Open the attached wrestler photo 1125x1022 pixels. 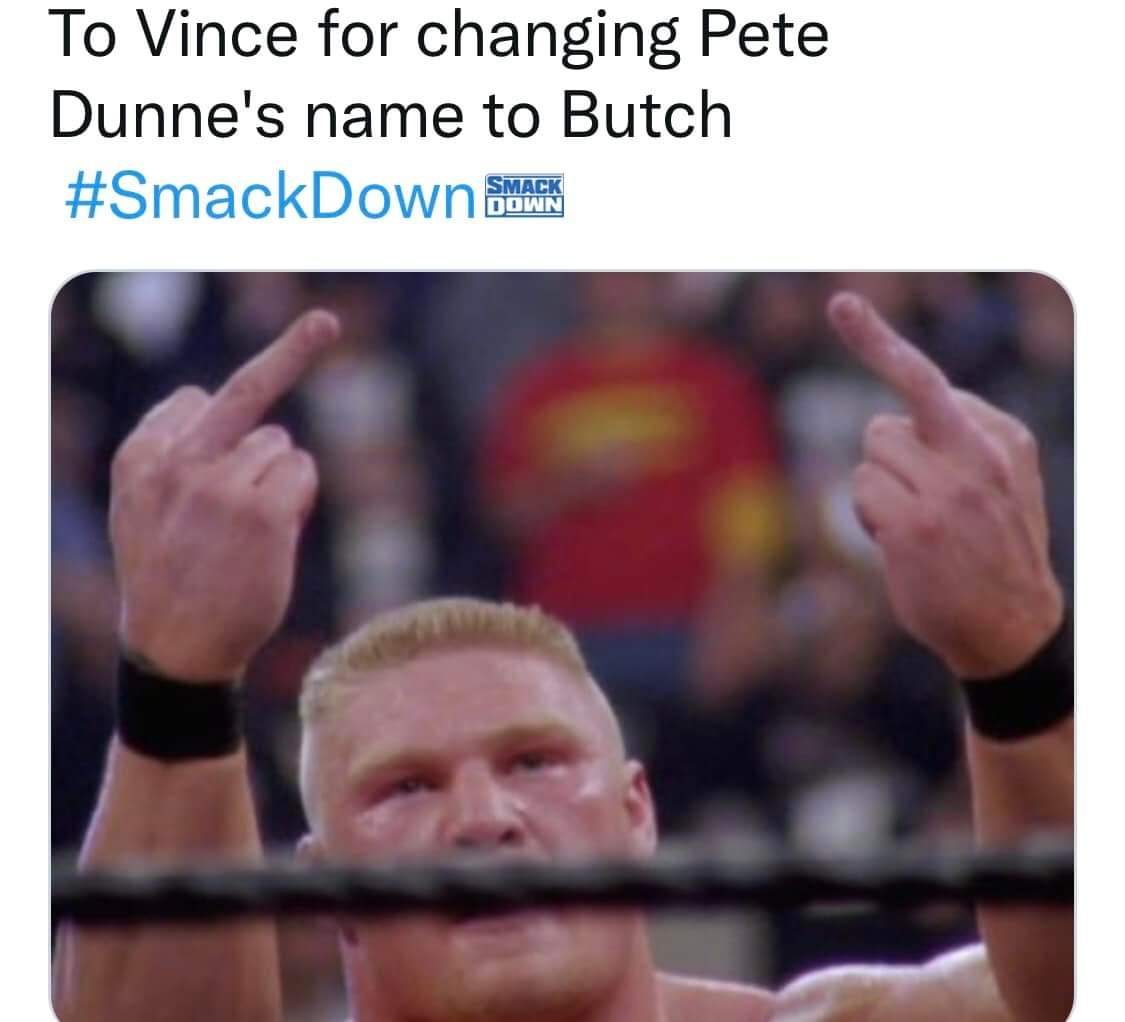(x=562, y=646)
